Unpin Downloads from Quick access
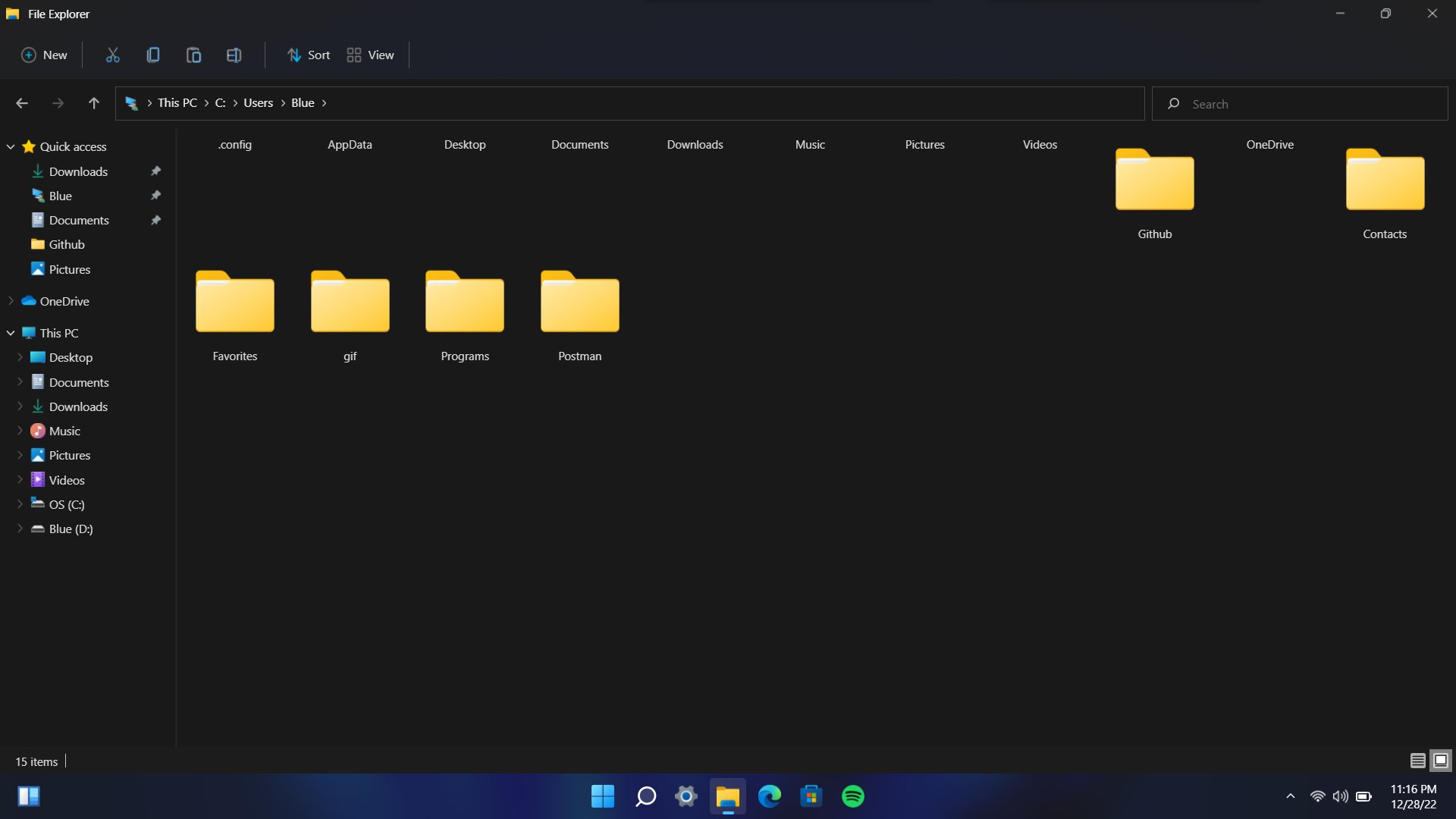 click(155, 171)
